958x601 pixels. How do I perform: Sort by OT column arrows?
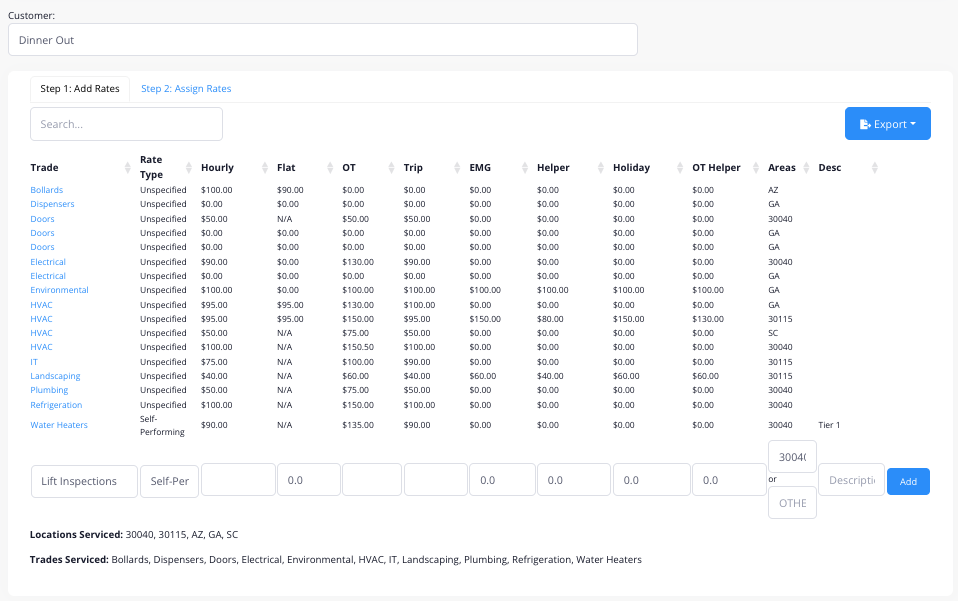392,167
